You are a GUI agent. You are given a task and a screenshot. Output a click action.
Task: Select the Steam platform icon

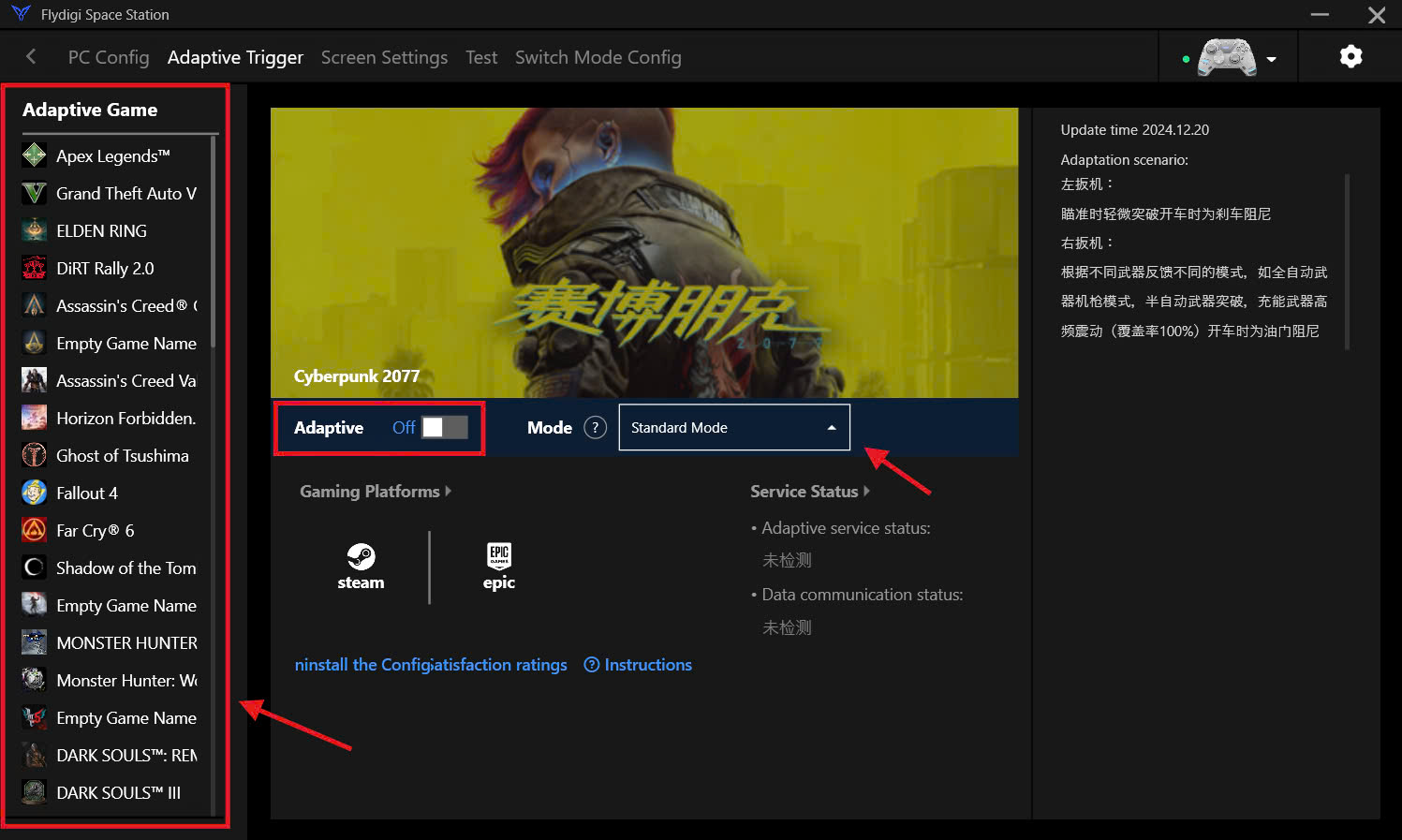361,567
